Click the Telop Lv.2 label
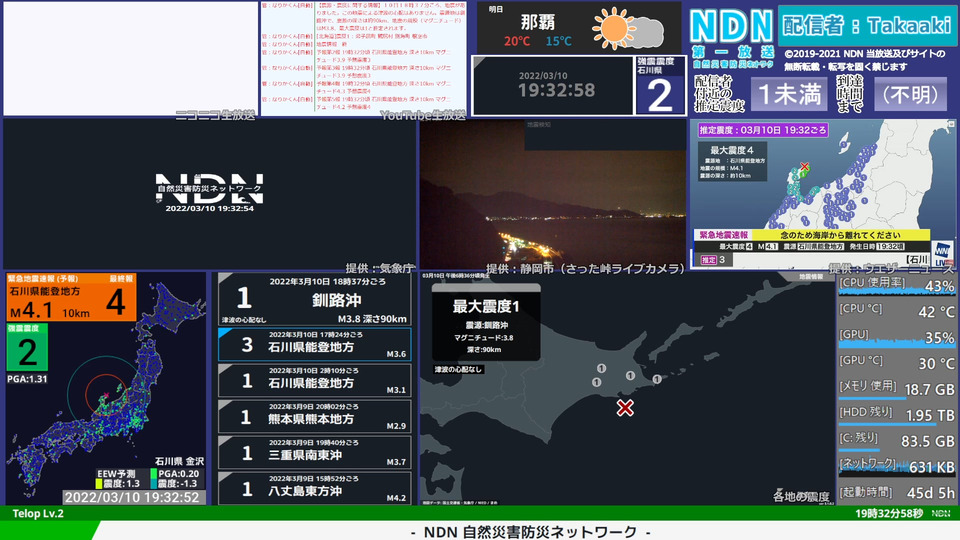The width and height of the screenshot is (960, 540). click(x=38, y=514)
